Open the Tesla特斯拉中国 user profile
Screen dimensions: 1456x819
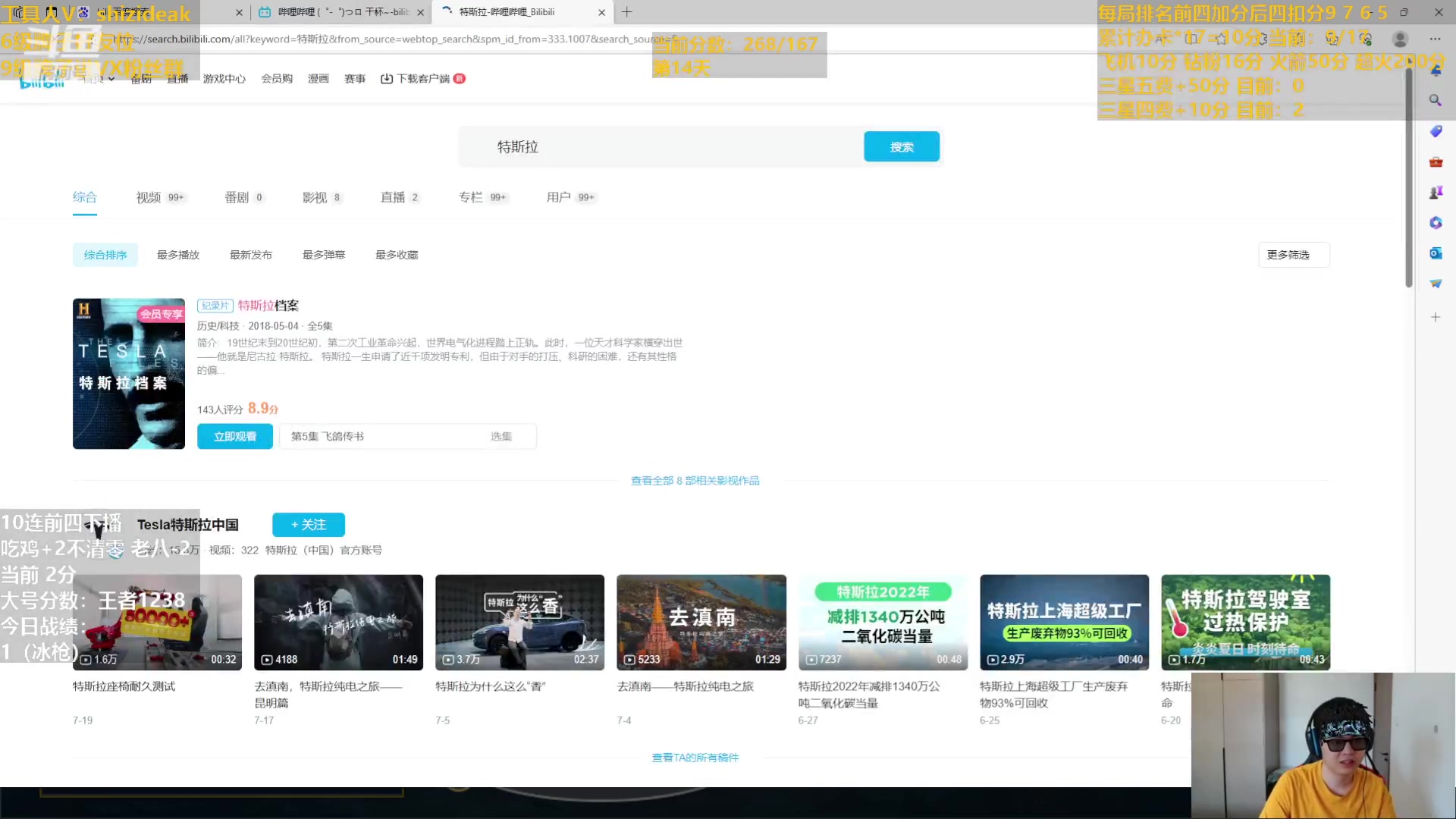[187, 525]
